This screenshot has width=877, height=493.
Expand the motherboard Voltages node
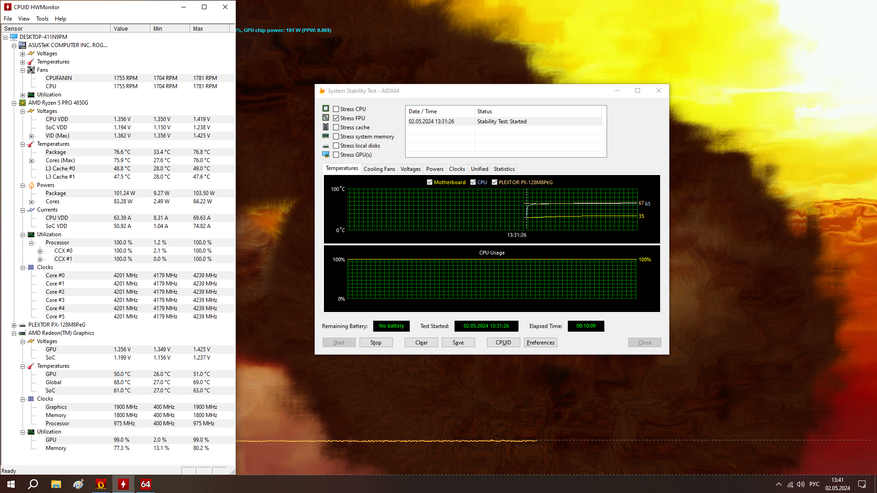(x=23, y=54)
